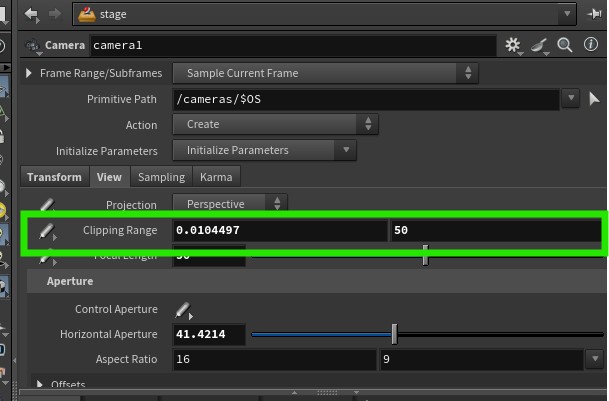Screen dimensions: 609x401
Task: Switch to the Transform tab
Action: pyautogui.click(x=54, y=177)
